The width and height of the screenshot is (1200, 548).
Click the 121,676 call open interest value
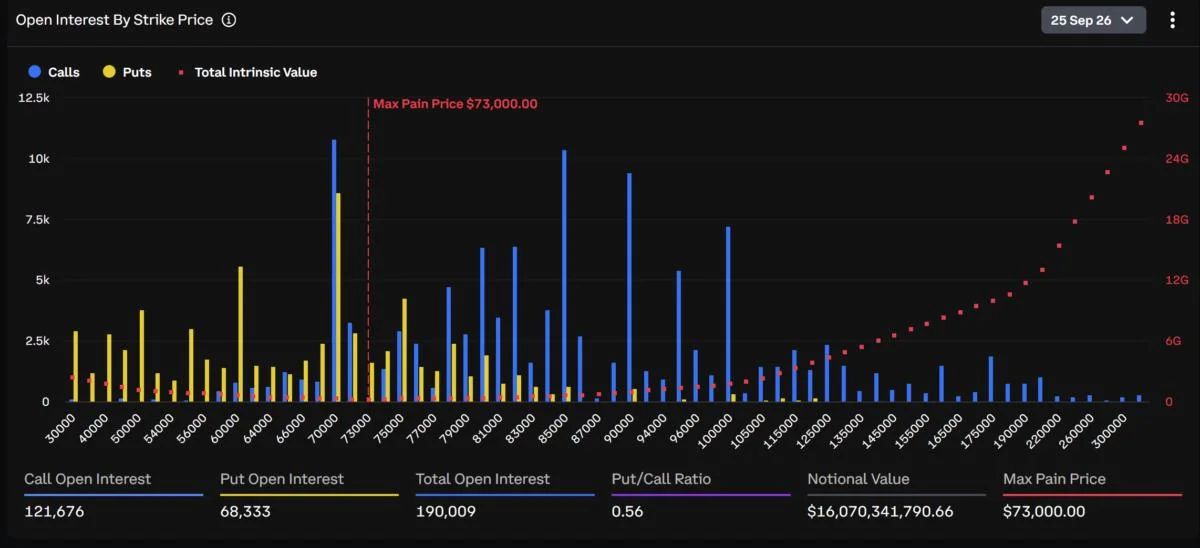pyautogui.click(x=54, y=511)
